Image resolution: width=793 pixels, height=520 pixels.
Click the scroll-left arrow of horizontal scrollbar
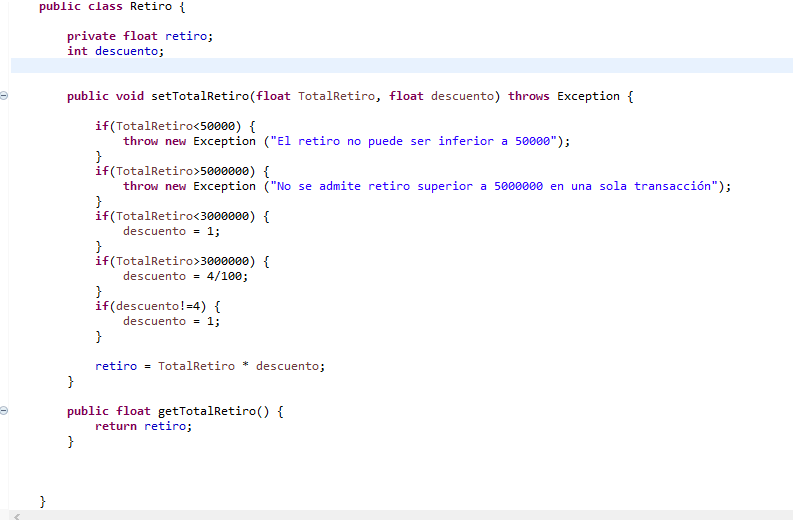click(17, 516)
